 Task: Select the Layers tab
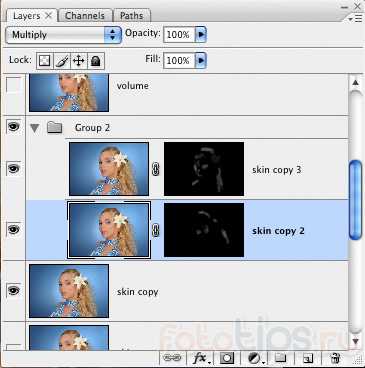click(x=27, y=16)
